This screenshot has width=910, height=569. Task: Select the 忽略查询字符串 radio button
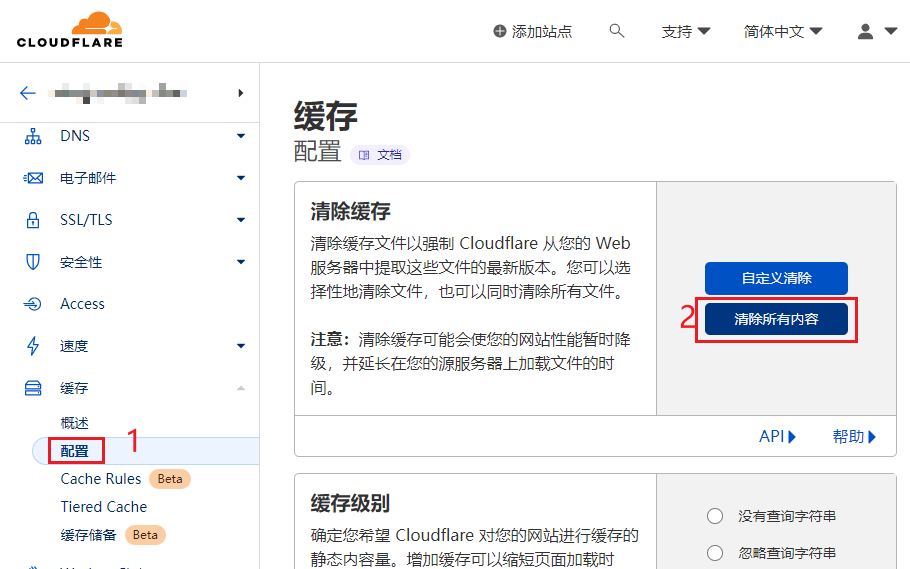(x=714, y=553)
